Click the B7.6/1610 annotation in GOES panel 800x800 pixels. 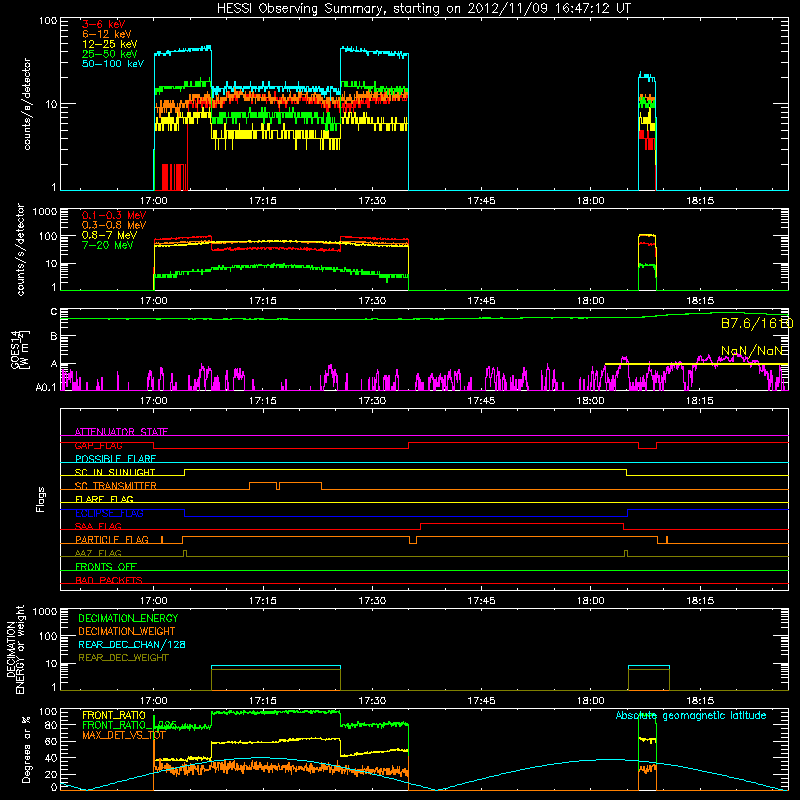(x=757, y=323)
